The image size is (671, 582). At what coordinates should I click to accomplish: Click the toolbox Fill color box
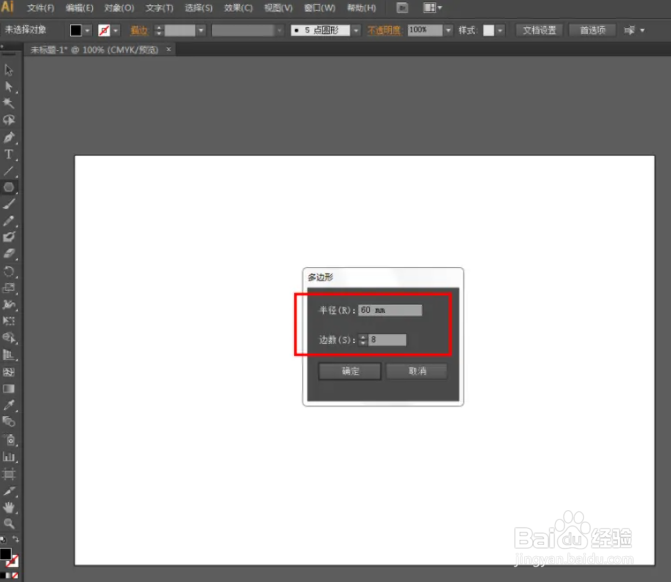click(x=5, y=554)
